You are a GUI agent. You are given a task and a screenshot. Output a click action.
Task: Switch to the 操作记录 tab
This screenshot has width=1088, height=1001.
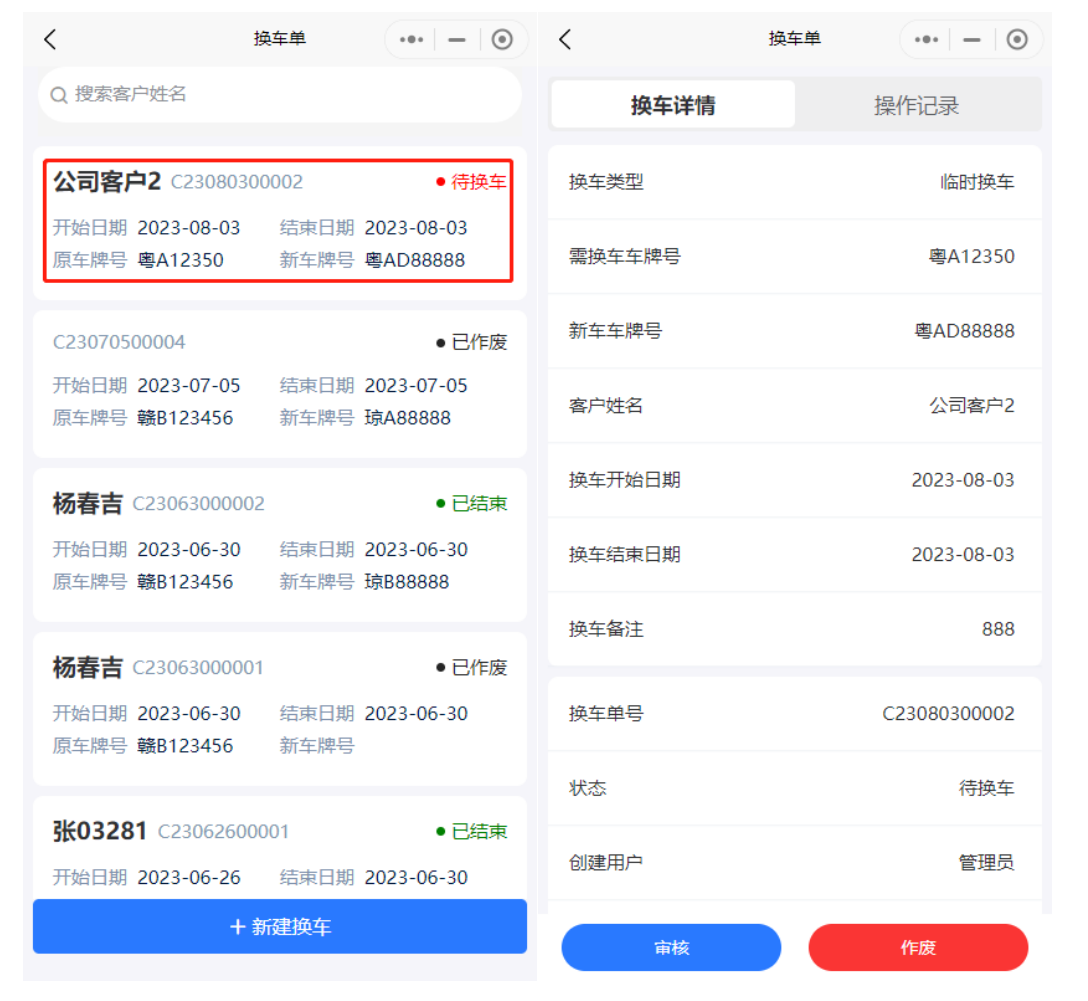917,105
